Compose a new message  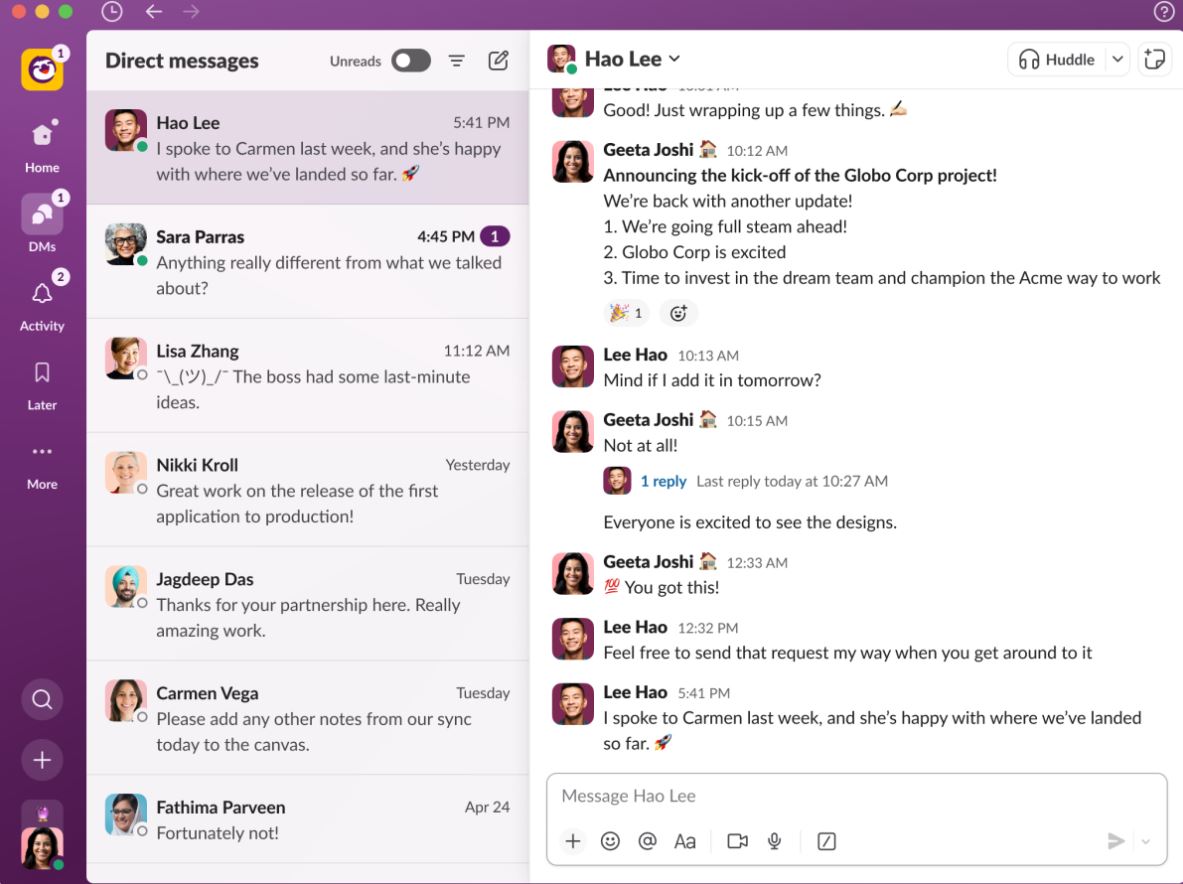tap(498, 60)
